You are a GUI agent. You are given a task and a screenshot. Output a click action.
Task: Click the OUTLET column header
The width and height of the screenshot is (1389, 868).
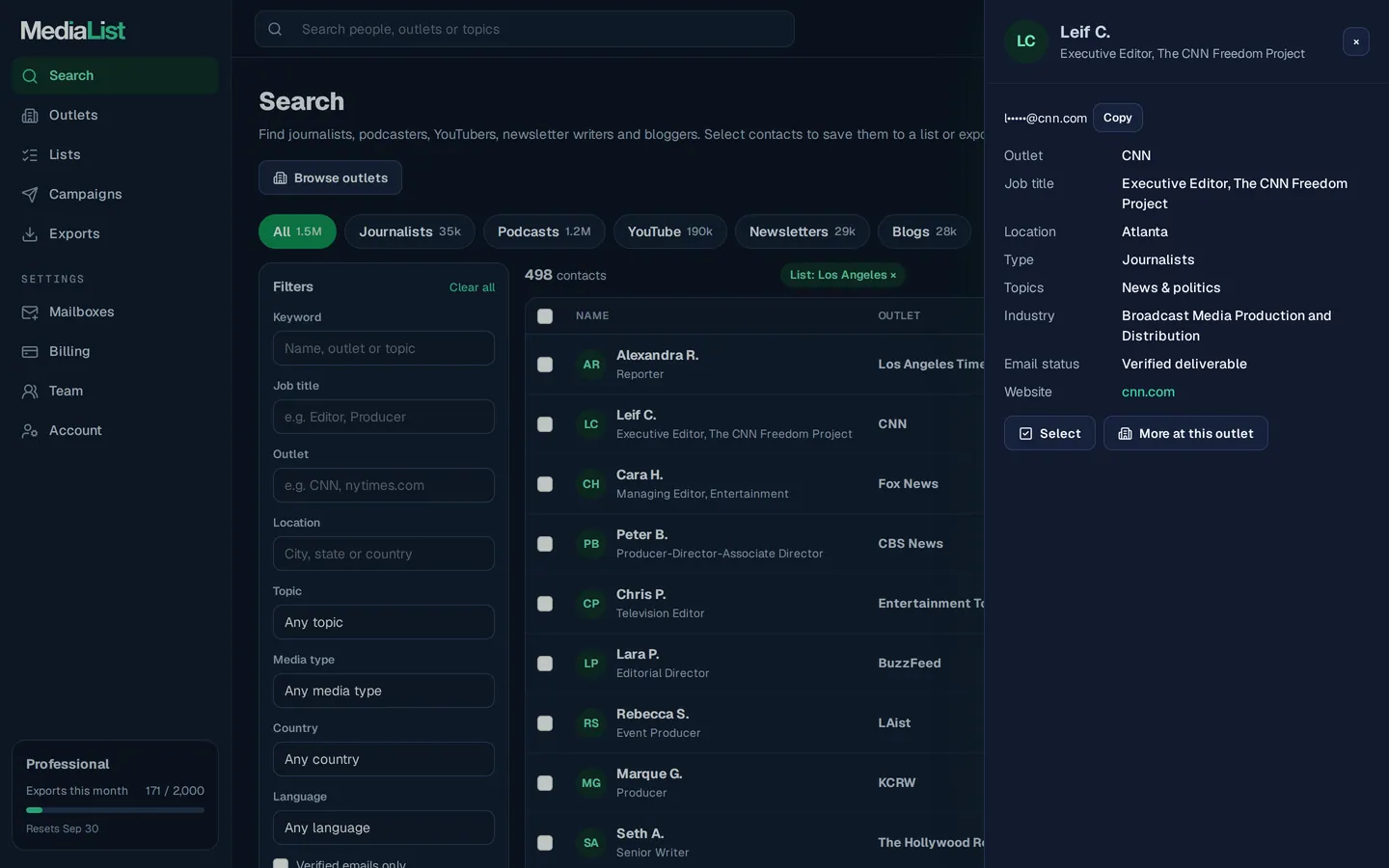tap(899, 316)
